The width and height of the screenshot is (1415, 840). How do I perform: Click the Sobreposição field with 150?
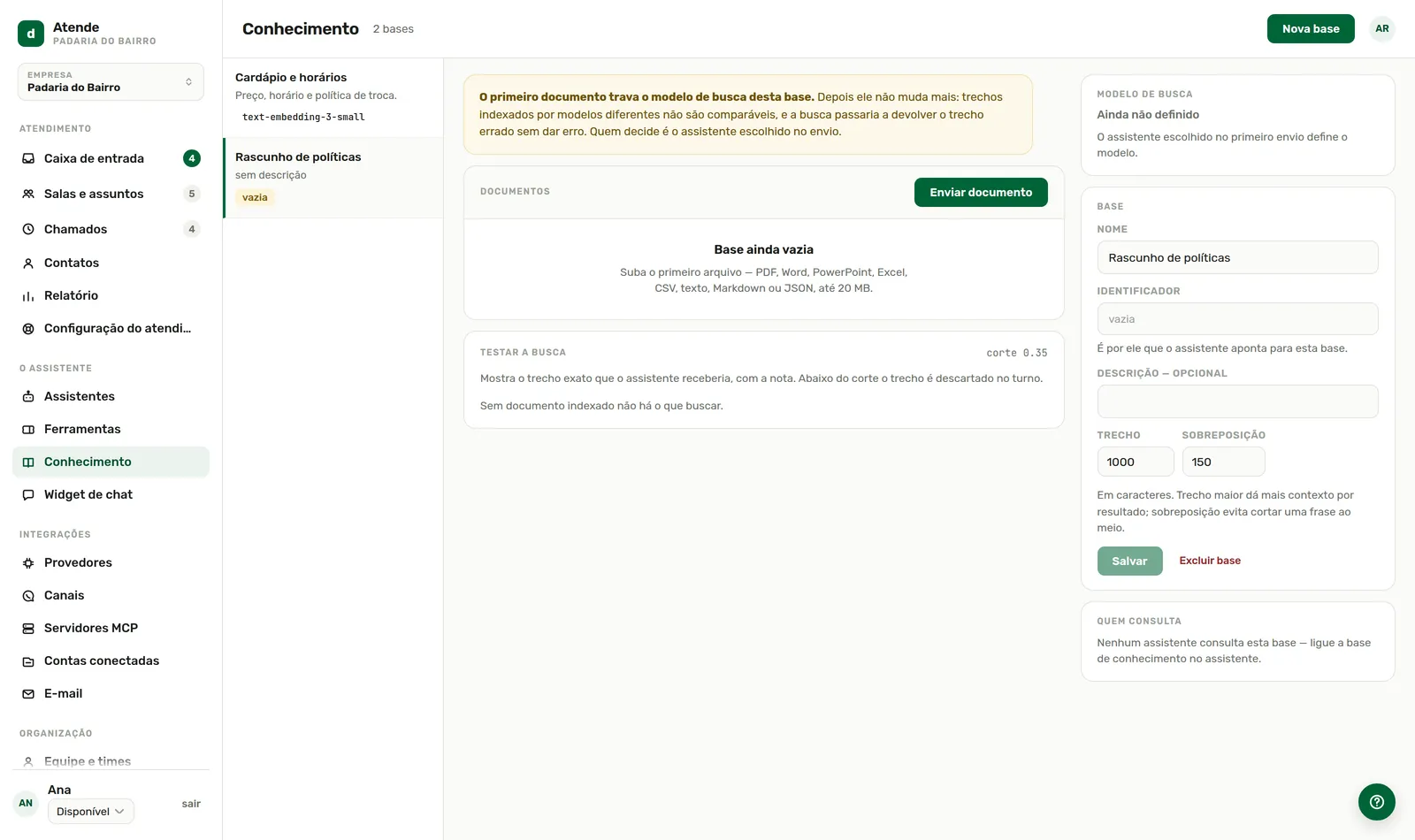click(x=1223, y=462)
